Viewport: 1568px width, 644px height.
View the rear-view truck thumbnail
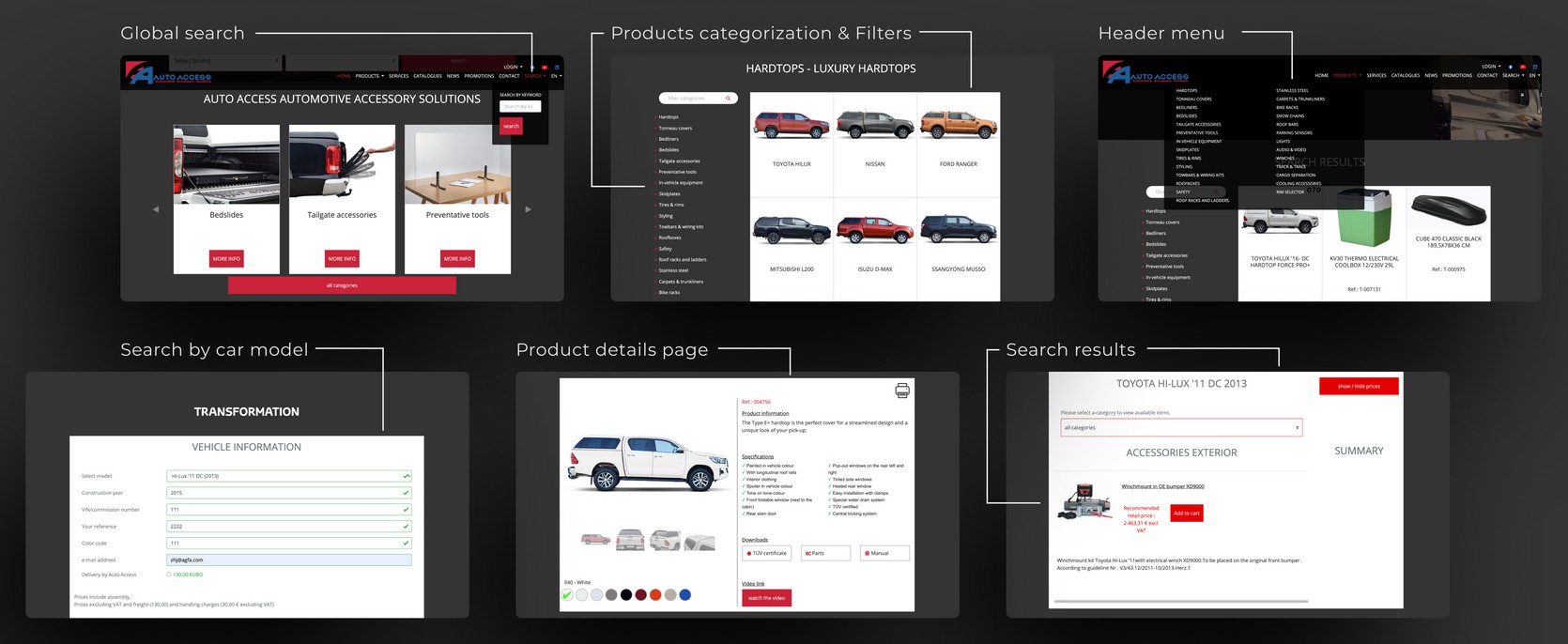[630, 539]
